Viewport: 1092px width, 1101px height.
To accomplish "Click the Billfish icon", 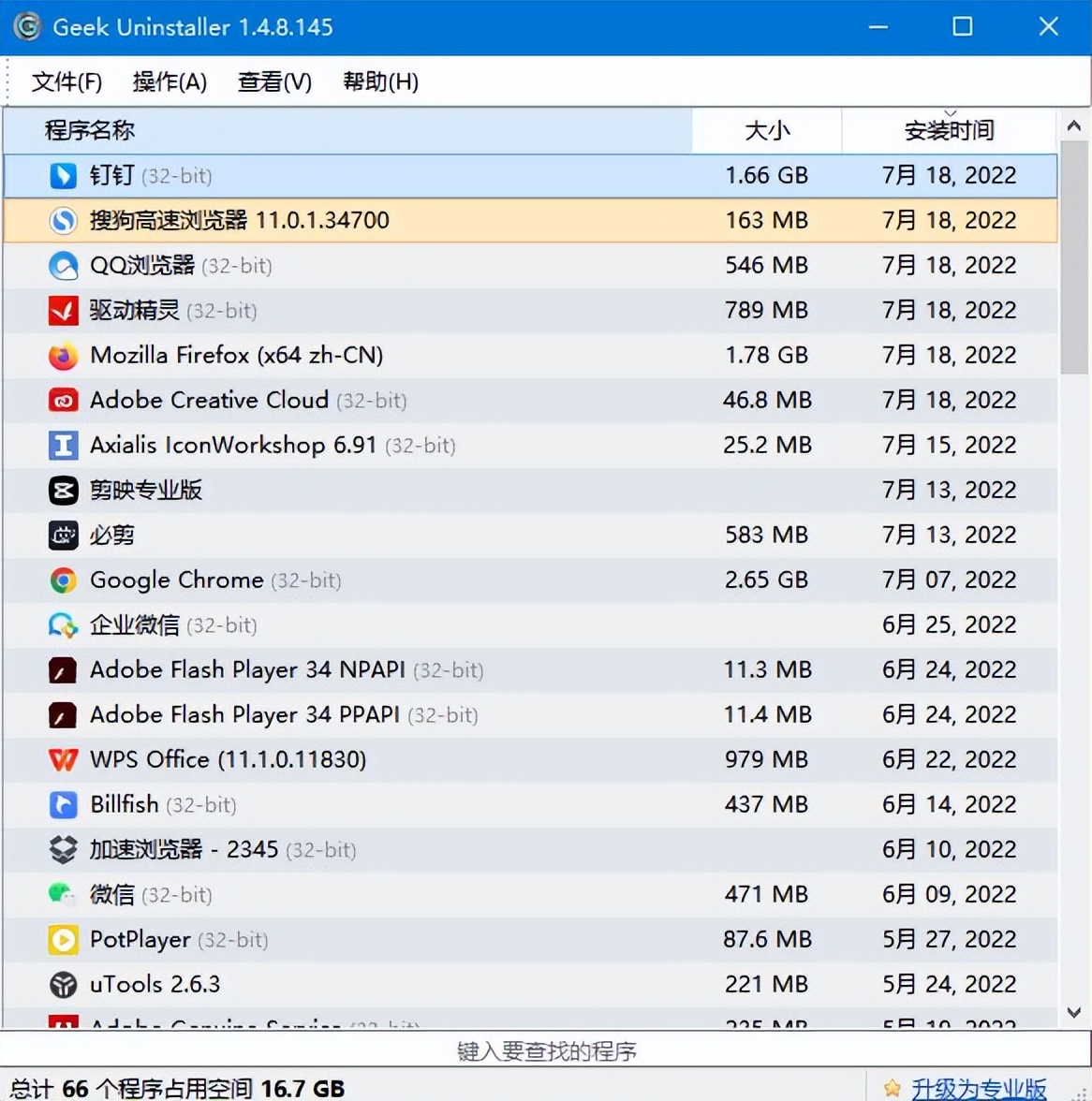I will point(63,805).
